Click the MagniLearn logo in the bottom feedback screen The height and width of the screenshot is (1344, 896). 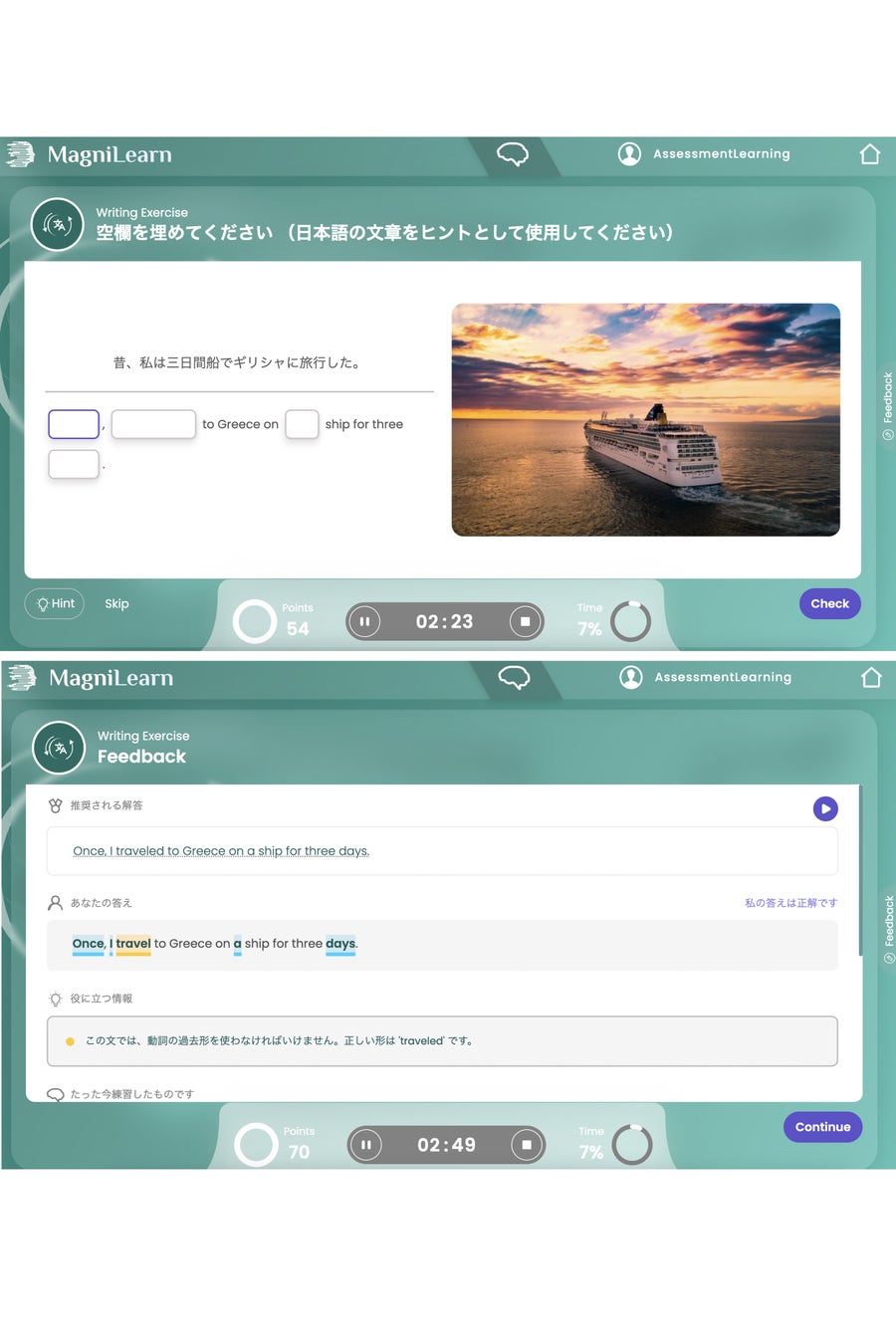pos(91,678)
